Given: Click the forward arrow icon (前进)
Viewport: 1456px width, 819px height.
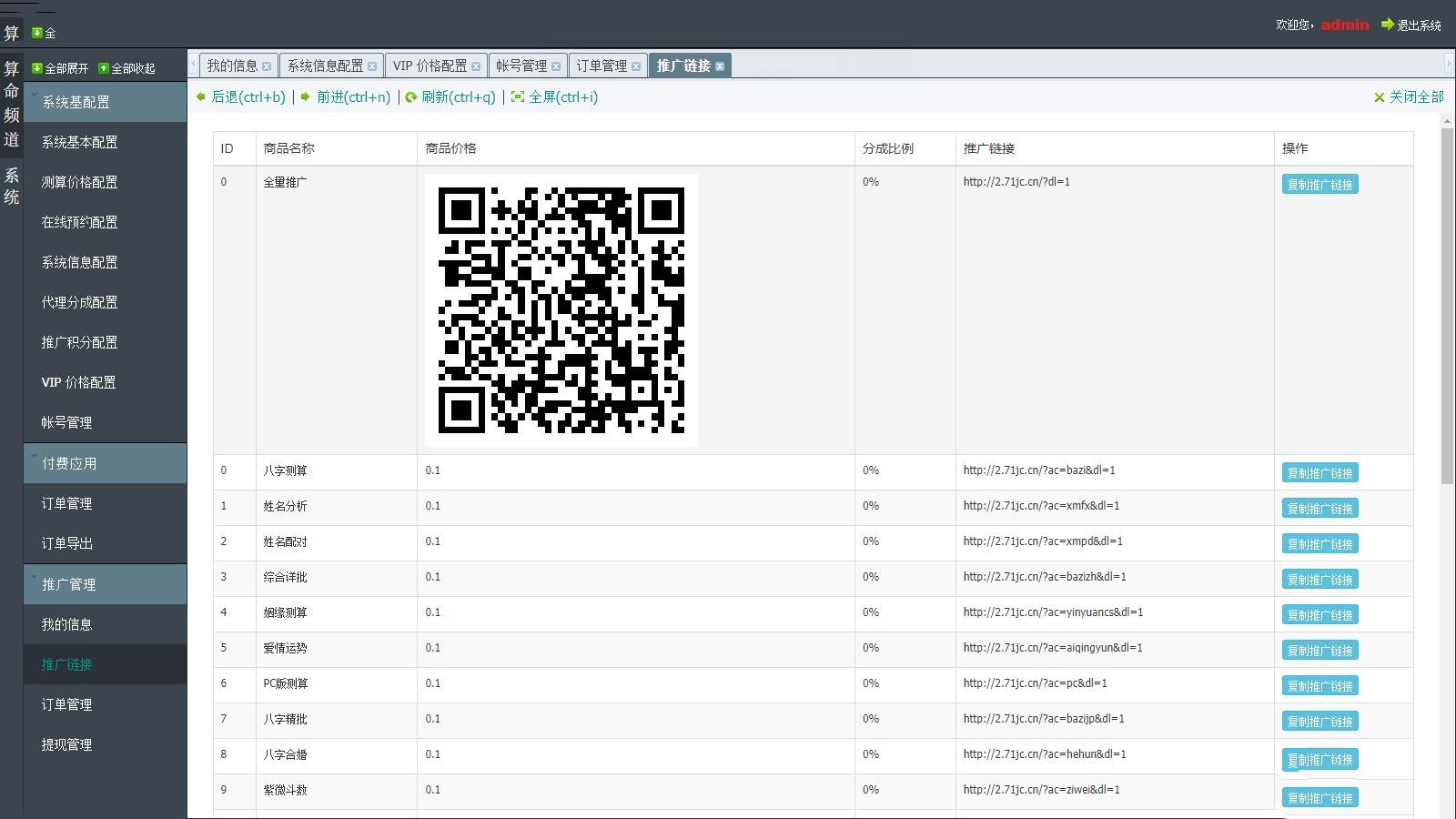Looking at the screenshot, I should pyautogui.click(x=306, y=96).
